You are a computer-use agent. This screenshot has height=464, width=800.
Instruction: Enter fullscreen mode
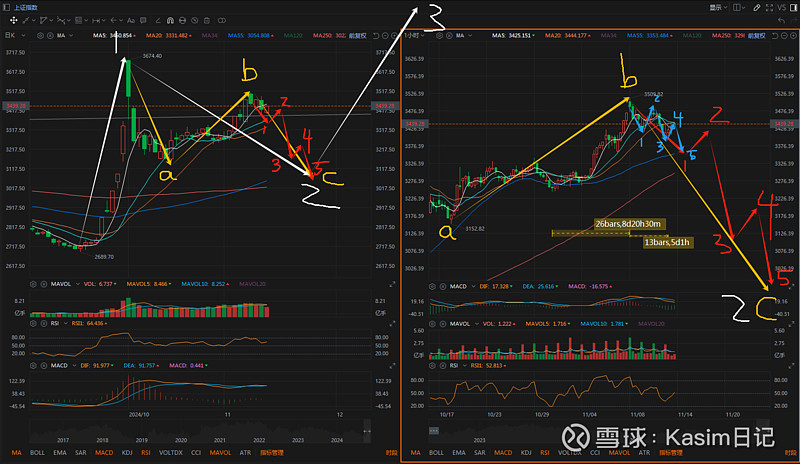coord(769,7)
